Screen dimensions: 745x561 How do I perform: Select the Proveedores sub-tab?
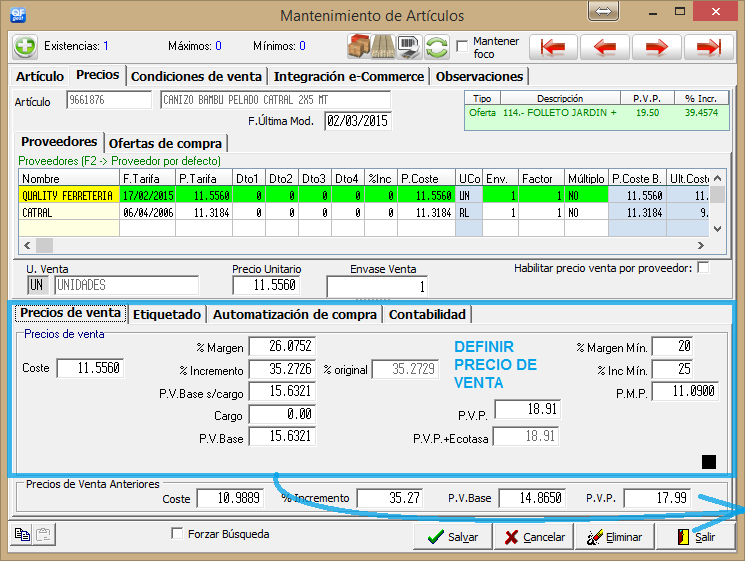(x=59, y=142)
